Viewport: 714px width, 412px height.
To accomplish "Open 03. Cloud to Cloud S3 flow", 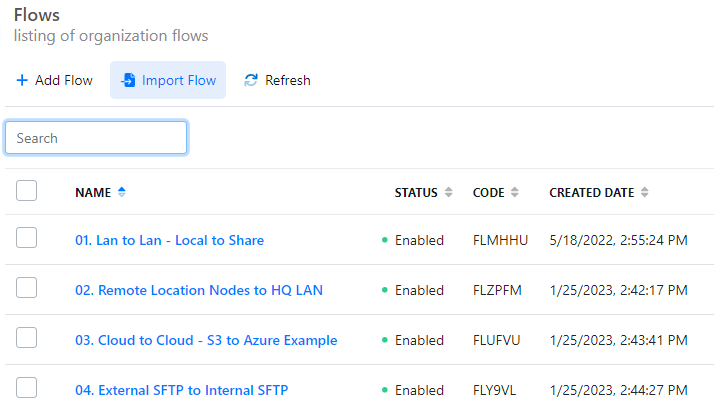I will tap(206, 340).
